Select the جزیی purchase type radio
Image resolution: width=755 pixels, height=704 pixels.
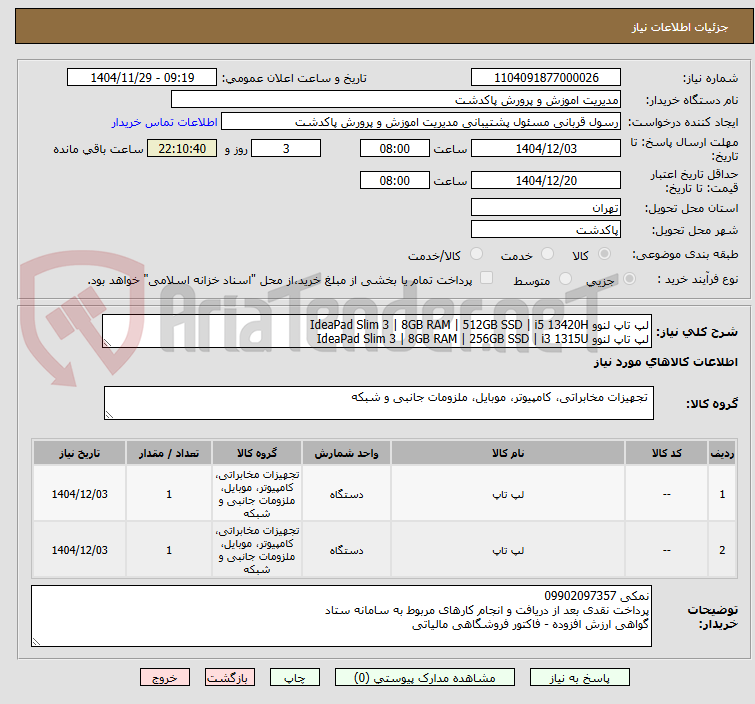coord(629,279)
